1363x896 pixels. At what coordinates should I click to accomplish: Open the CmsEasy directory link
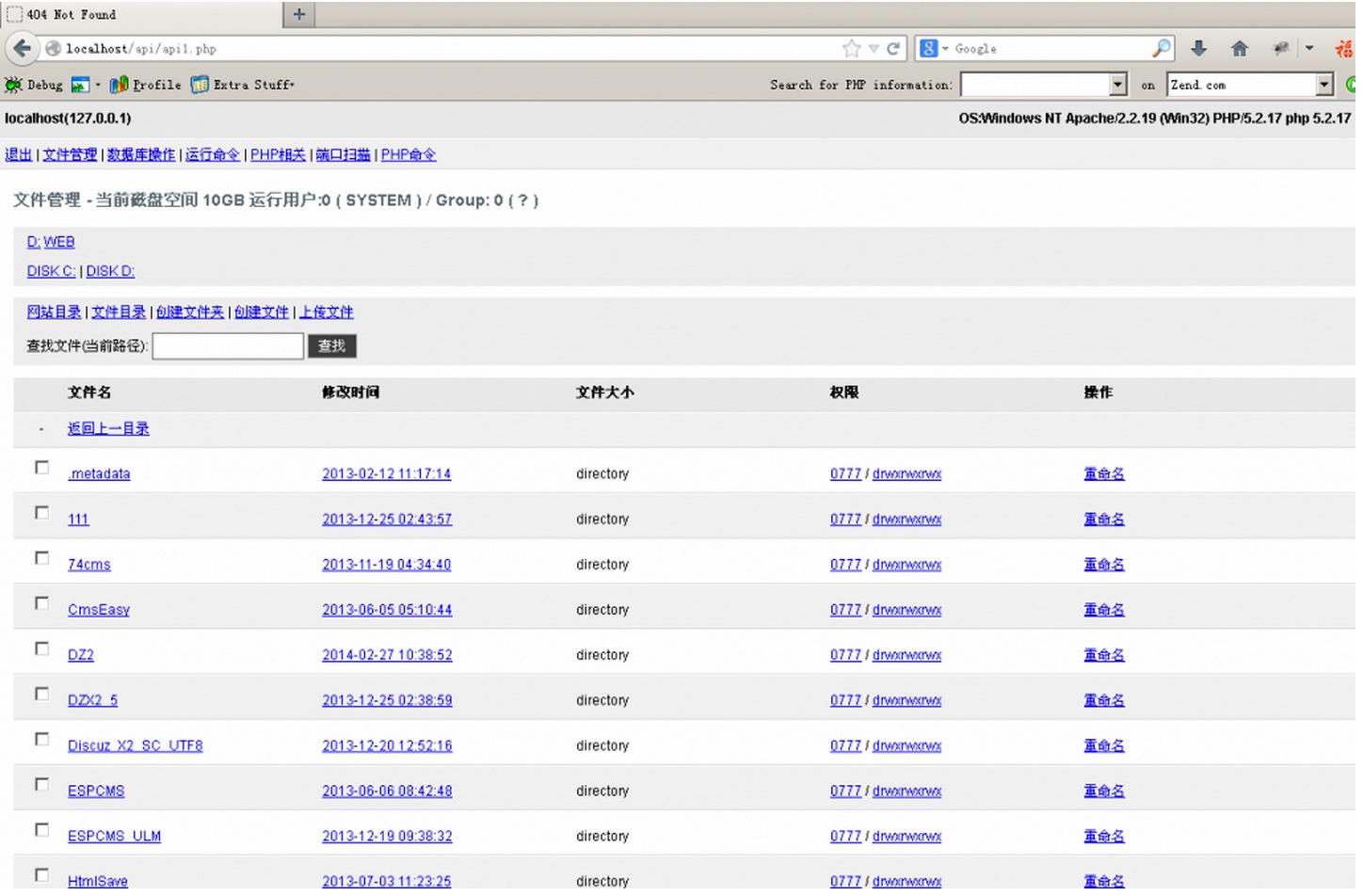[x=99, y=610]
